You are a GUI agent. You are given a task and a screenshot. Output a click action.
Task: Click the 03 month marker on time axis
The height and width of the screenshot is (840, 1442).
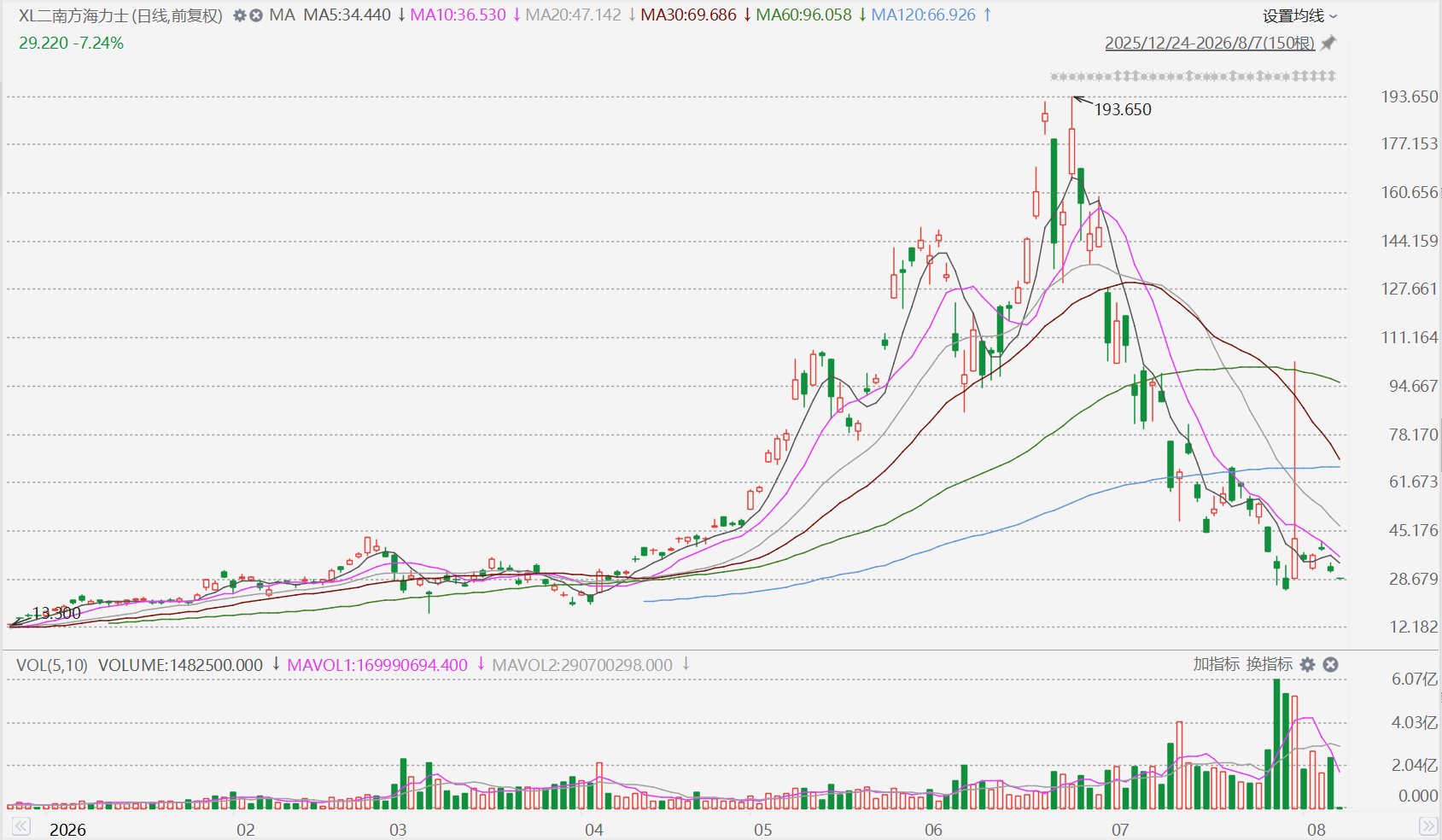tap(397, 830)
